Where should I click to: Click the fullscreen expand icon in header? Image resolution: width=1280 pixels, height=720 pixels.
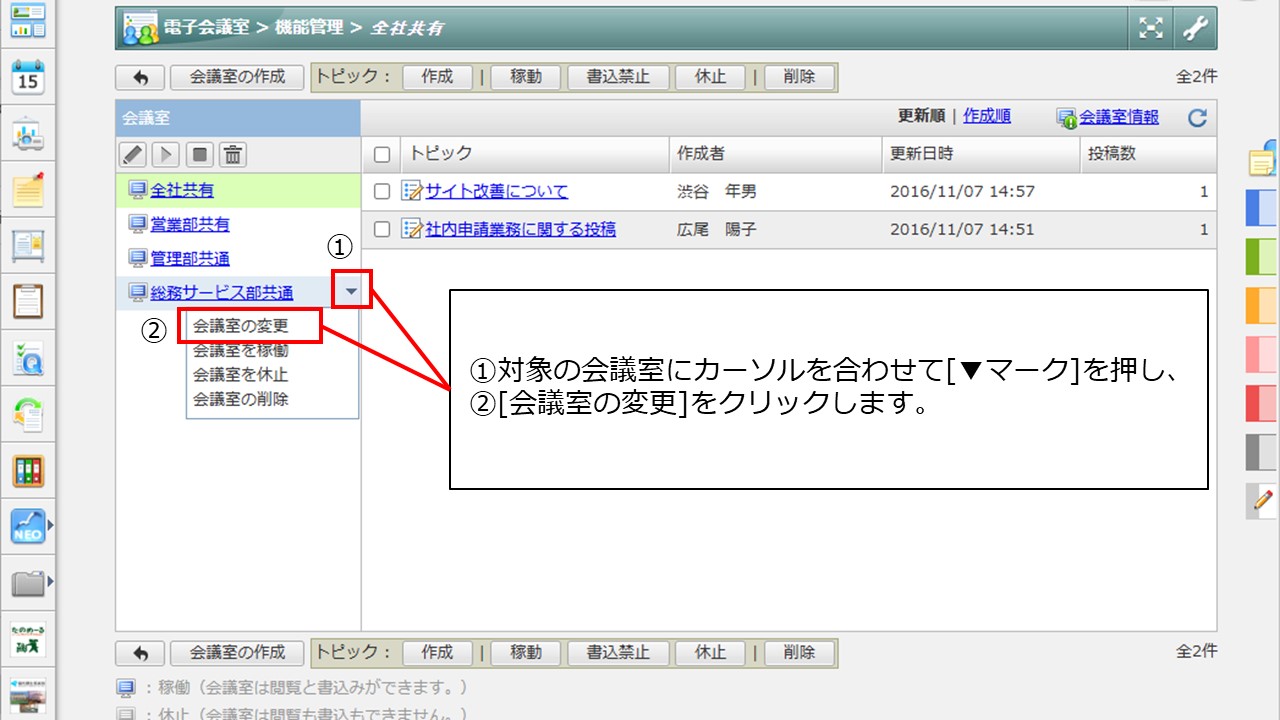click(x=1151, y=29)
